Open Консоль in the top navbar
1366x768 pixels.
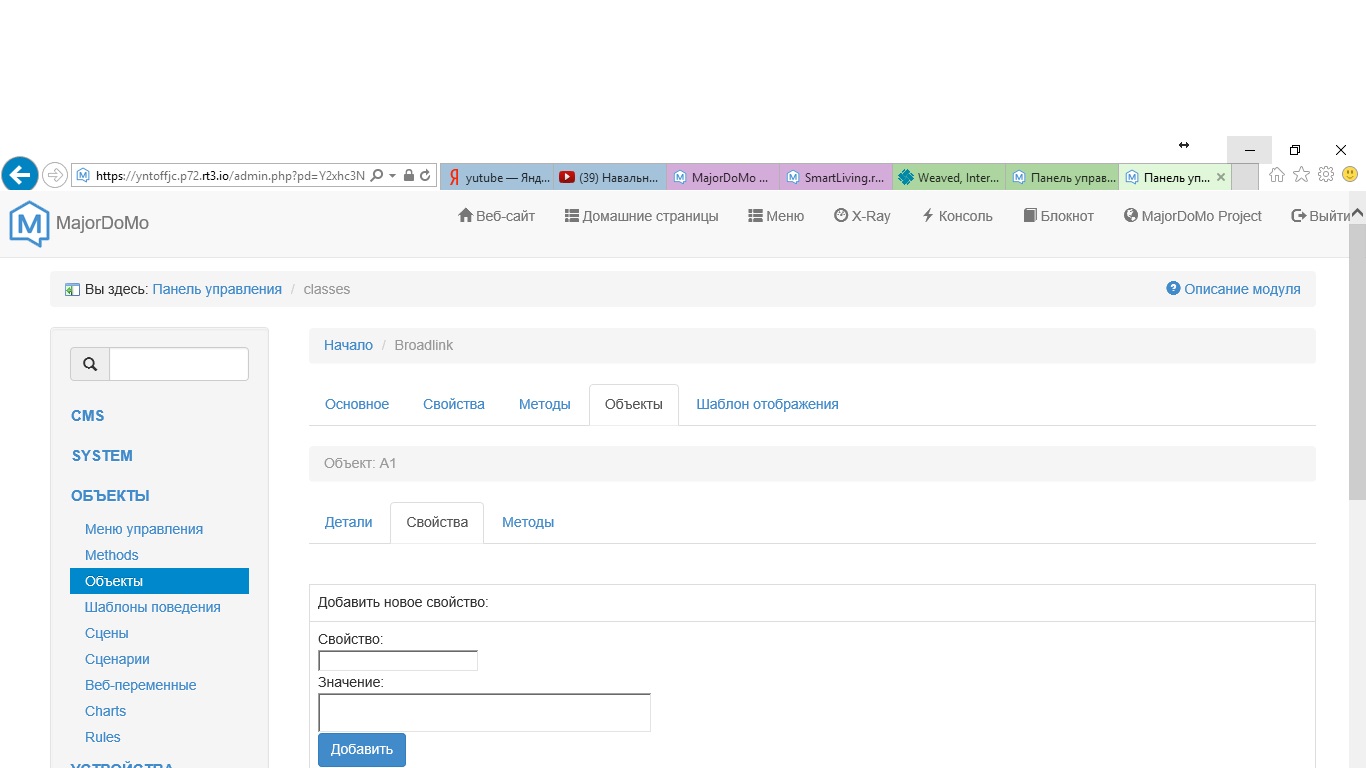point(957,216)
